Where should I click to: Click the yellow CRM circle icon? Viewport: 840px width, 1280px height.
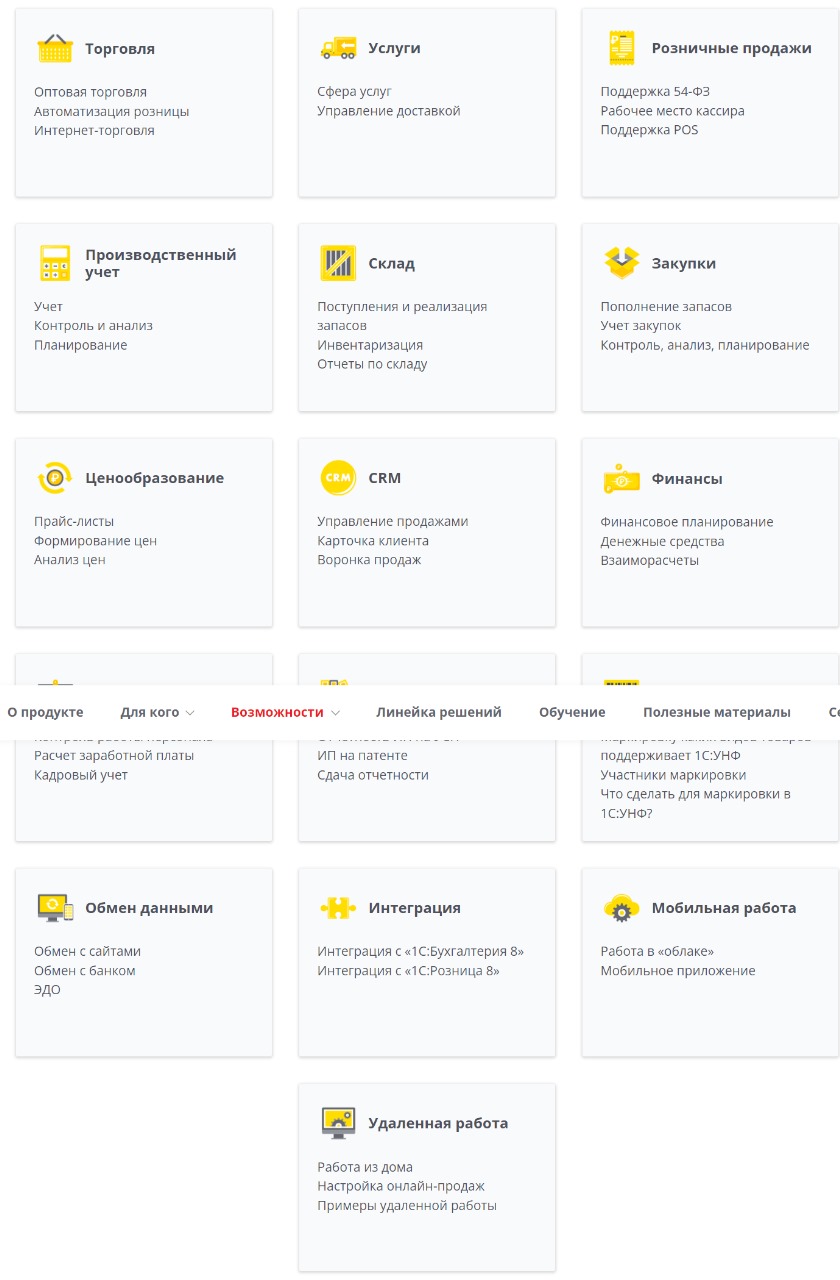338,478
